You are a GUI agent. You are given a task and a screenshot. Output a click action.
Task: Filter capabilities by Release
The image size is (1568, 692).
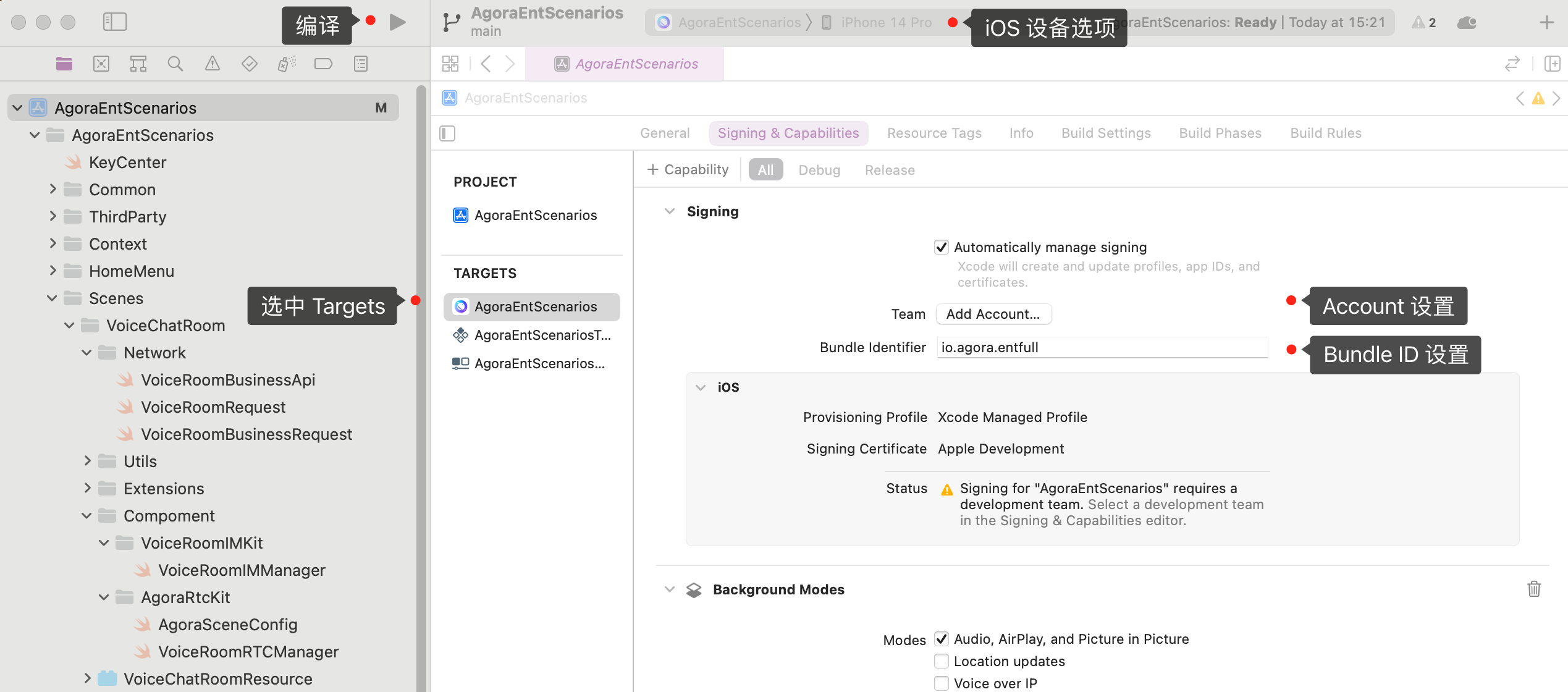[890, 170]
